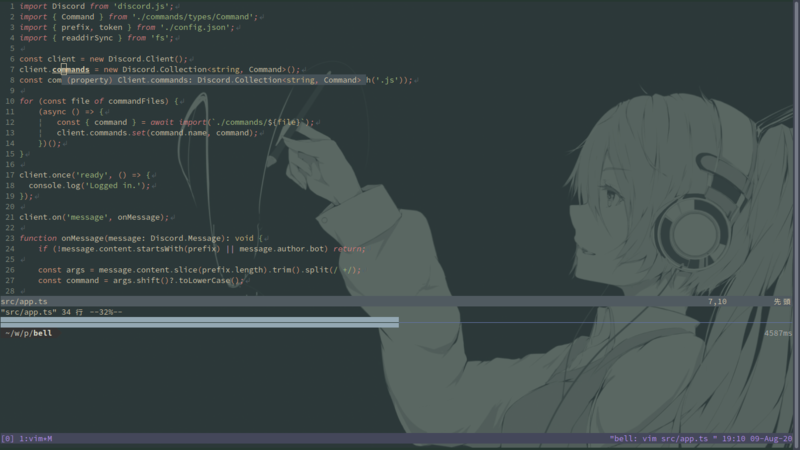
Task: Click line number 9 in the gutter
Action: [x=12, y=91]
